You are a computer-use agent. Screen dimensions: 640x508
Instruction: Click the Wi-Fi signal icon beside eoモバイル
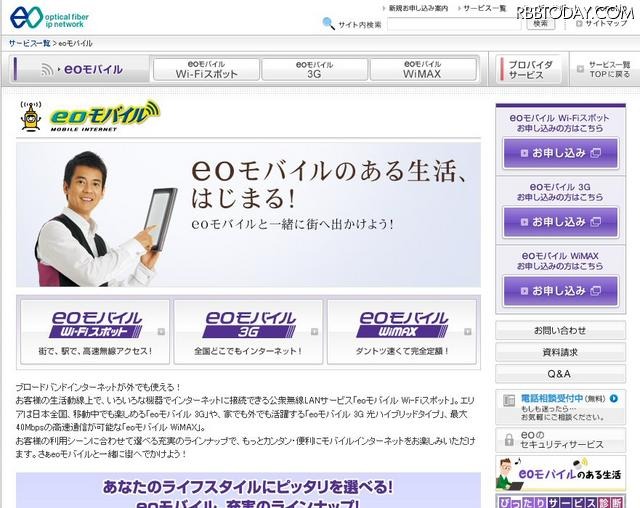(47, 70)
